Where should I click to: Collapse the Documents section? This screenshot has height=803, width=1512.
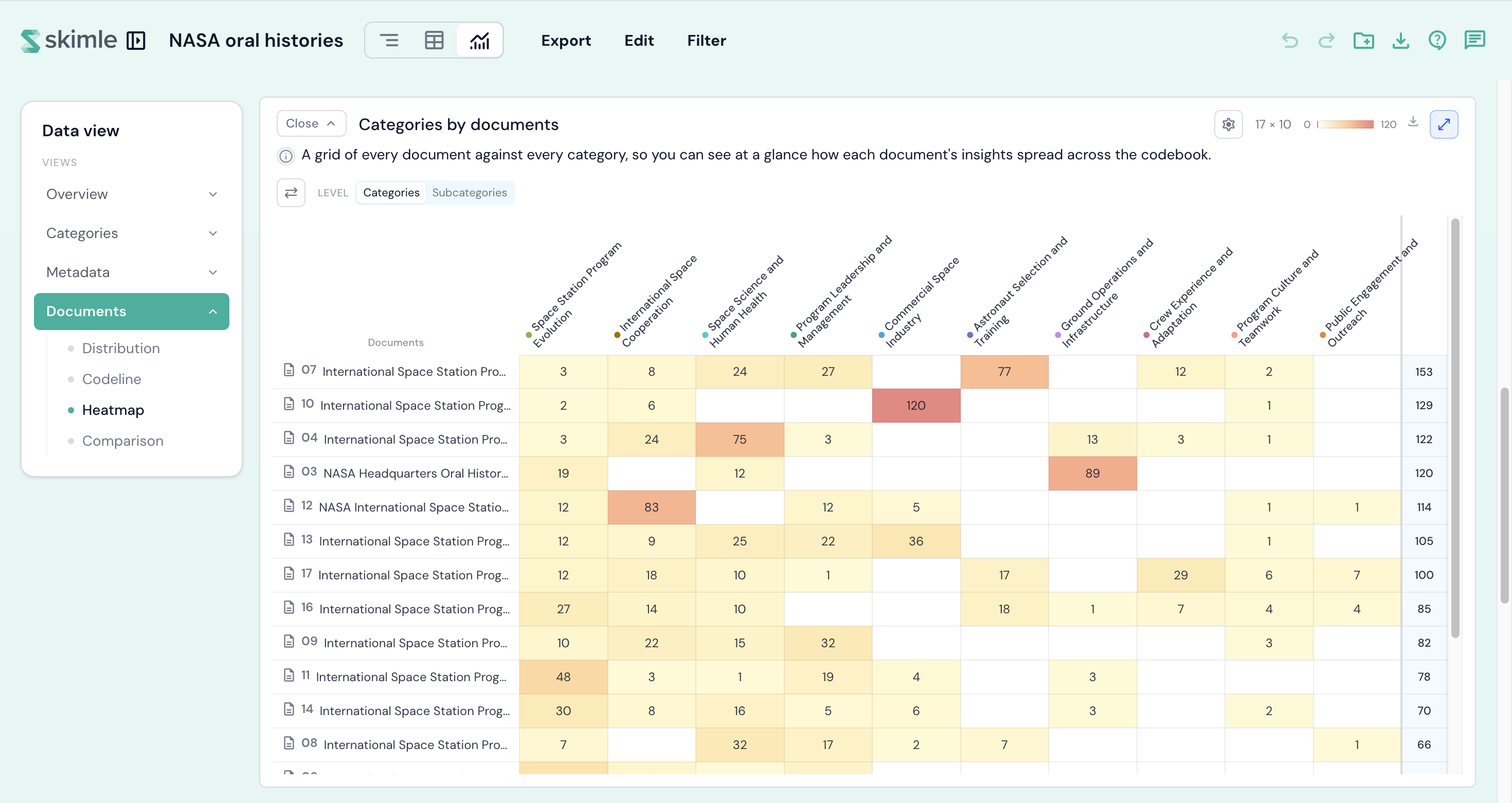pyautogui.click(x=132, y=312)
